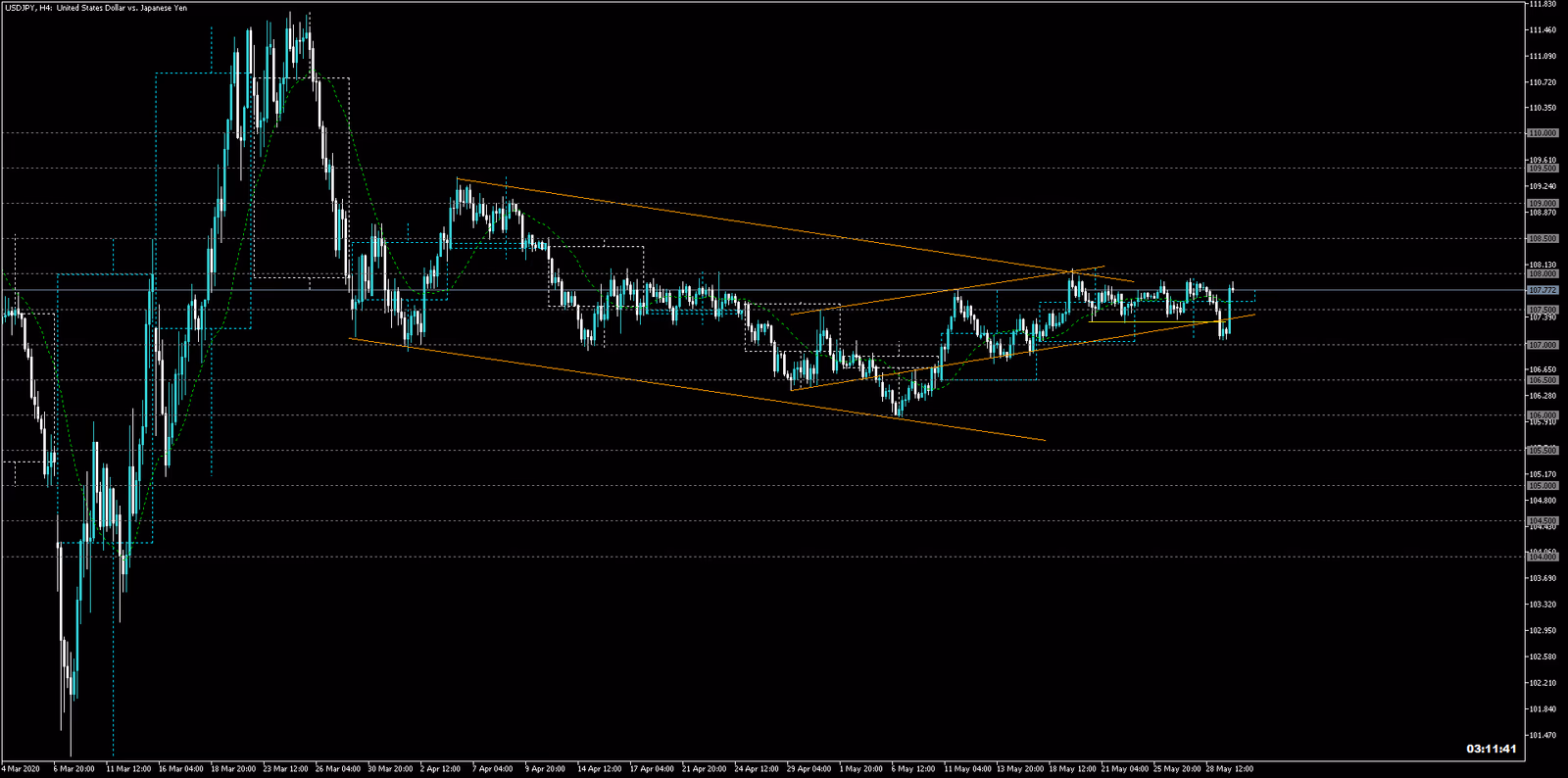Click the candle countdown timer 03:11:41
This screenshot has width=1568, height=778.
tap(1491, 750)
